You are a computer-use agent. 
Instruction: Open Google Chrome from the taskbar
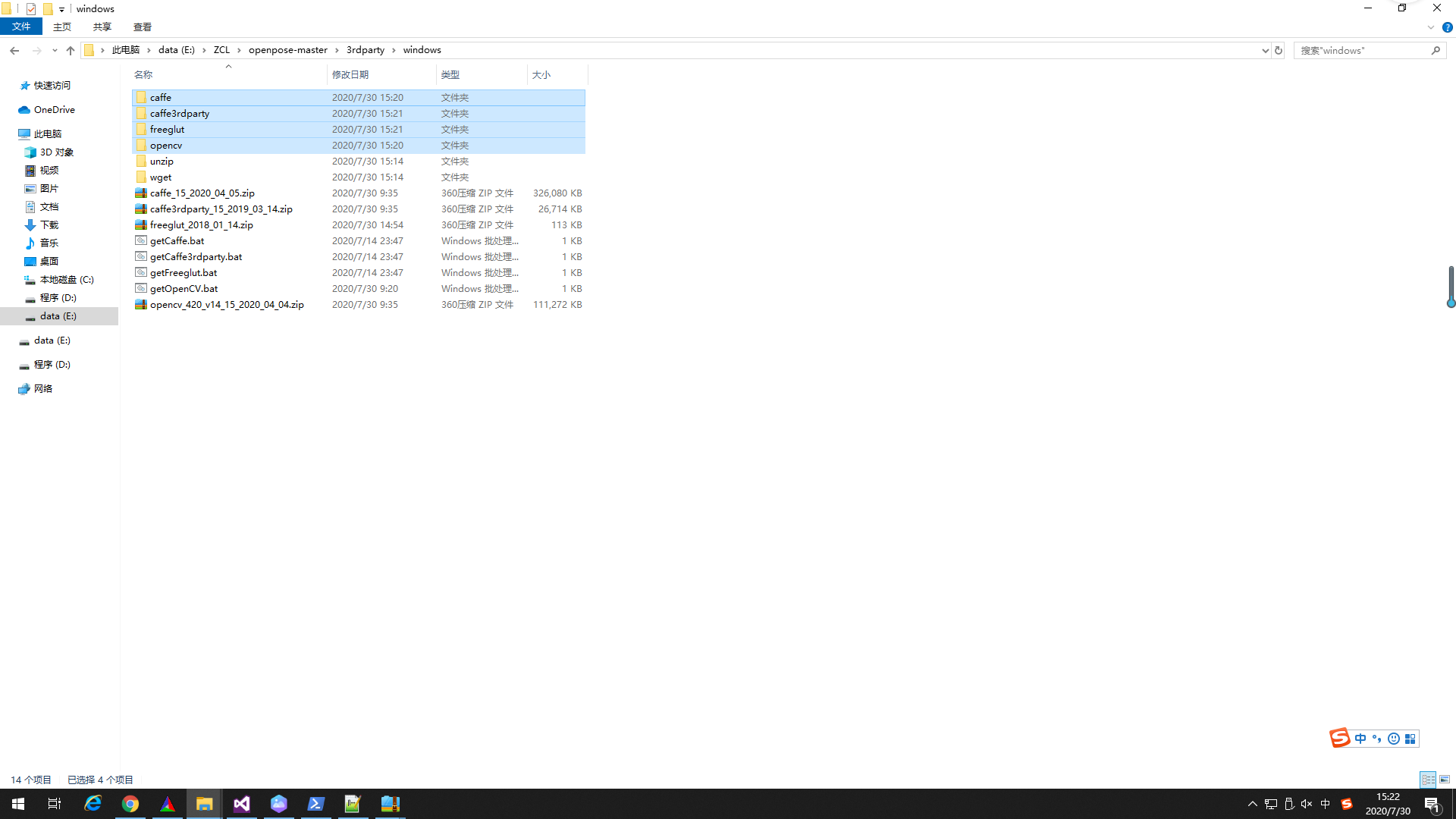pos(130,803)
